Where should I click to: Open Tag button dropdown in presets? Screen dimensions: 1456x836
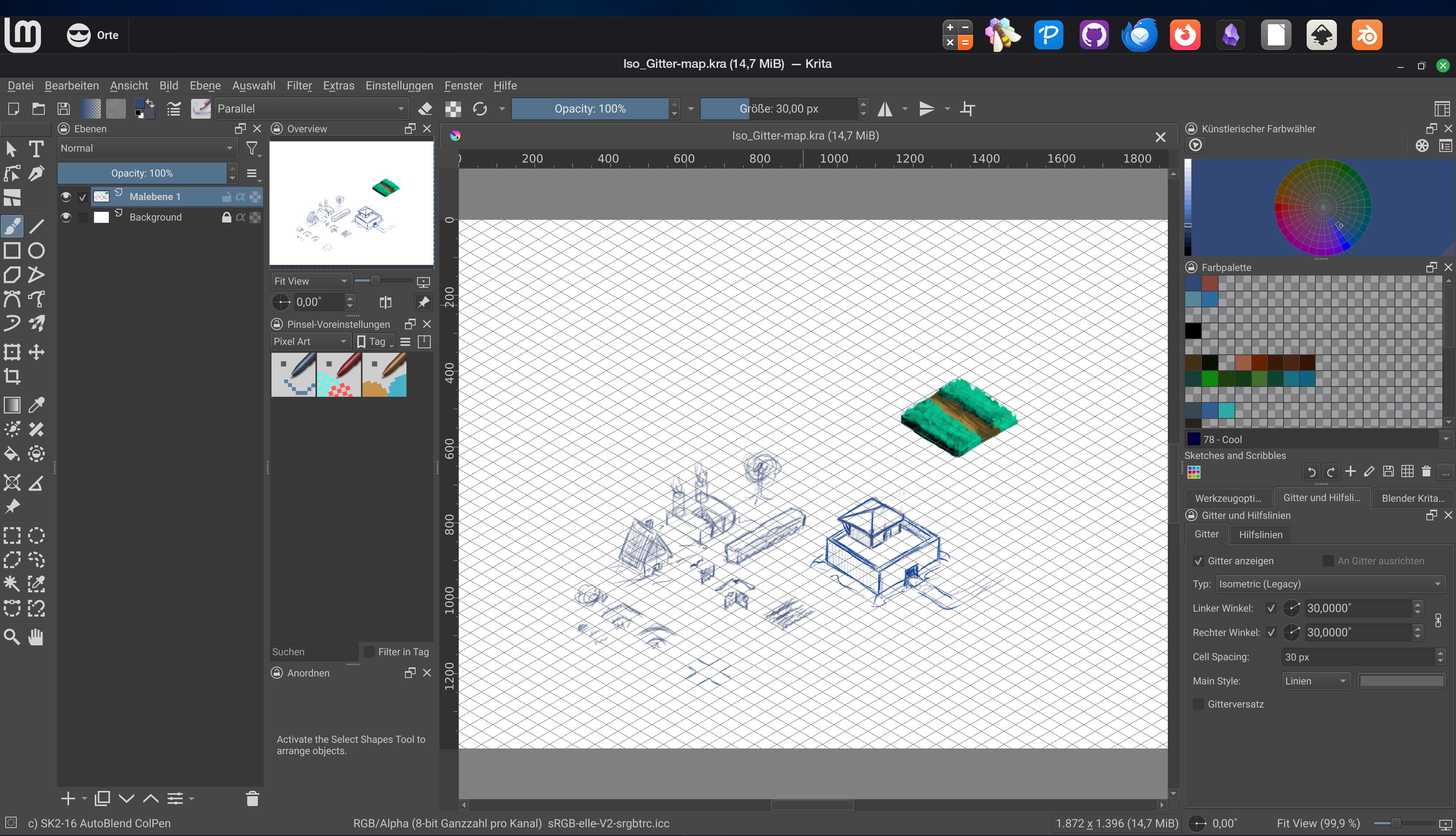point(375,341)
